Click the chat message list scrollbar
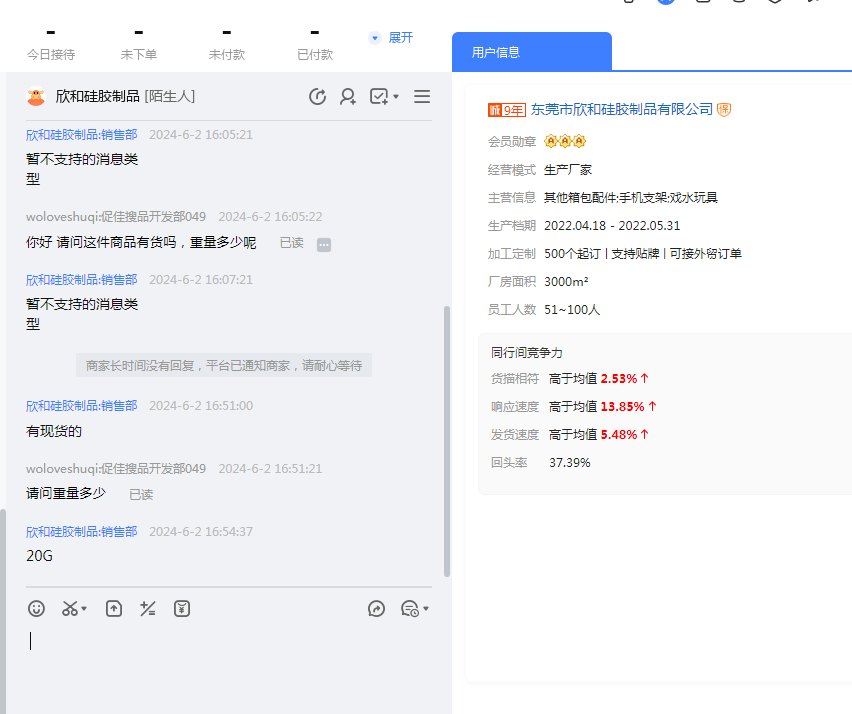This screenshot has height=714, width=852. (x=446, y=440)
